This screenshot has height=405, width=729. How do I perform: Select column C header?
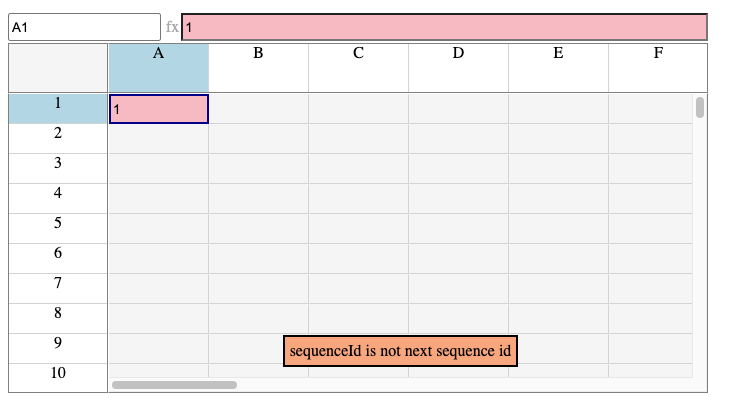[358, 68]
